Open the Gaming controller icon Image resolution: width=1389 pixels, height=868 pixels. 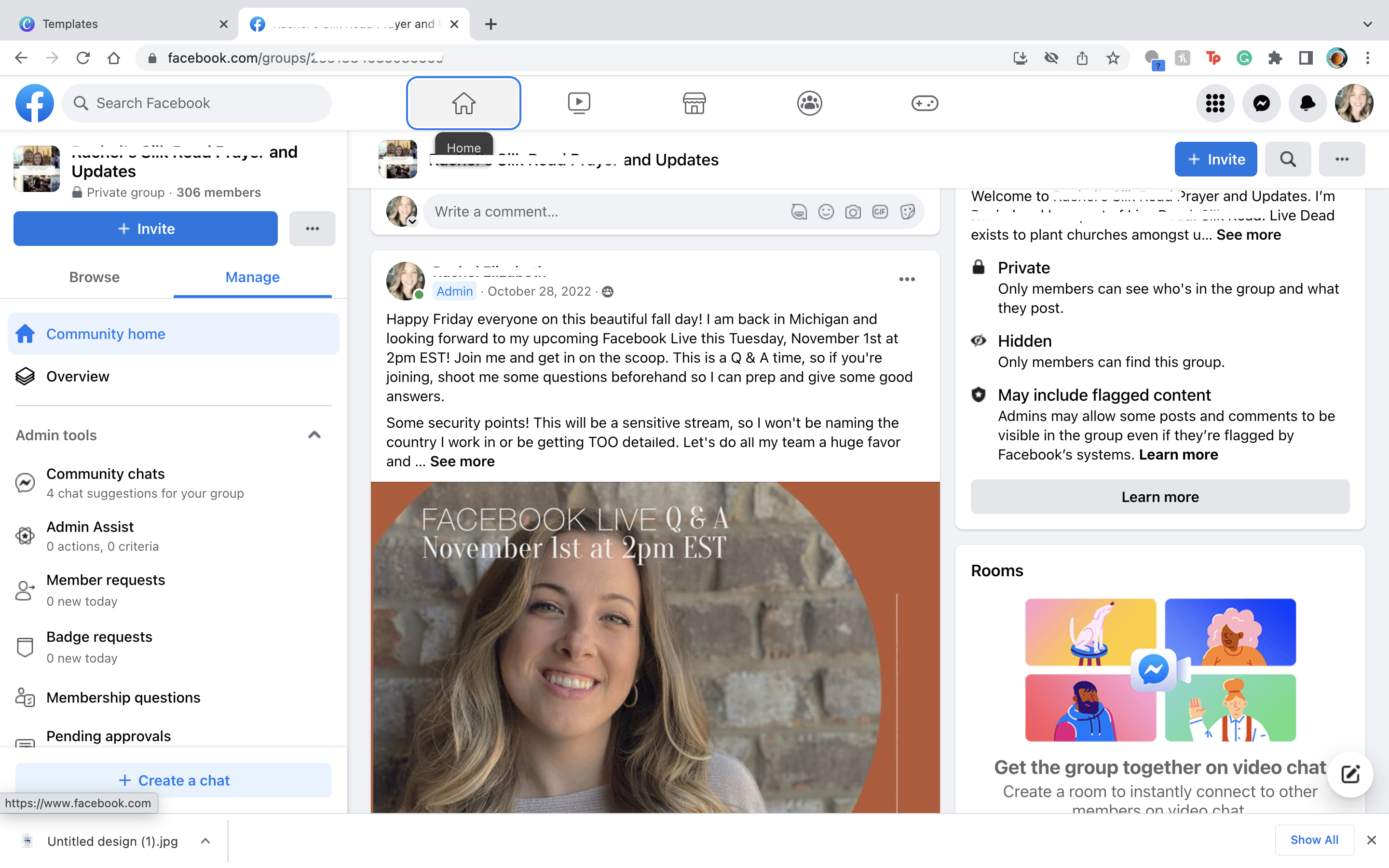925,103
